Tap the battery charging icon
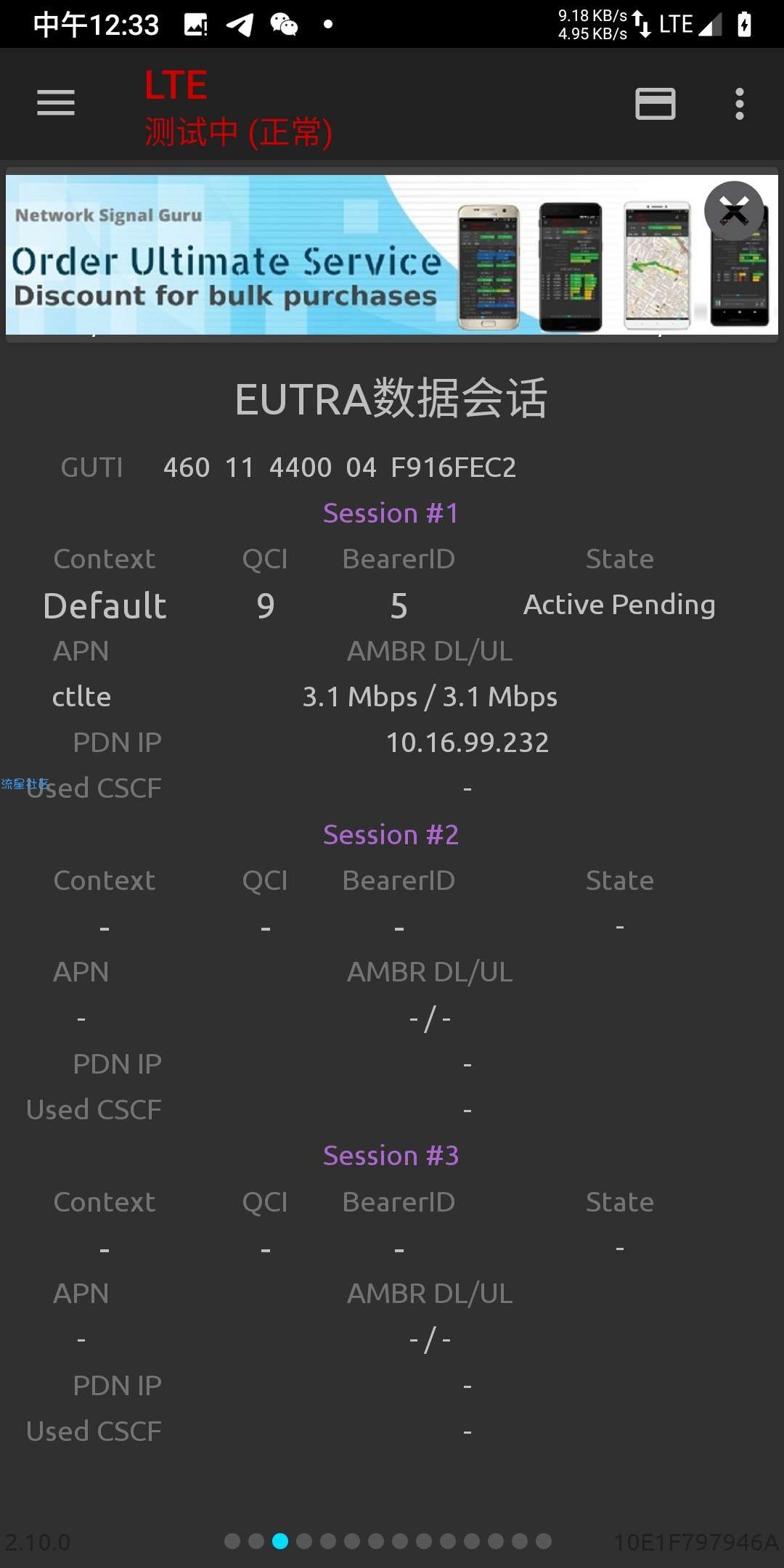This screenshot has height=1568, width=784. 744,24
